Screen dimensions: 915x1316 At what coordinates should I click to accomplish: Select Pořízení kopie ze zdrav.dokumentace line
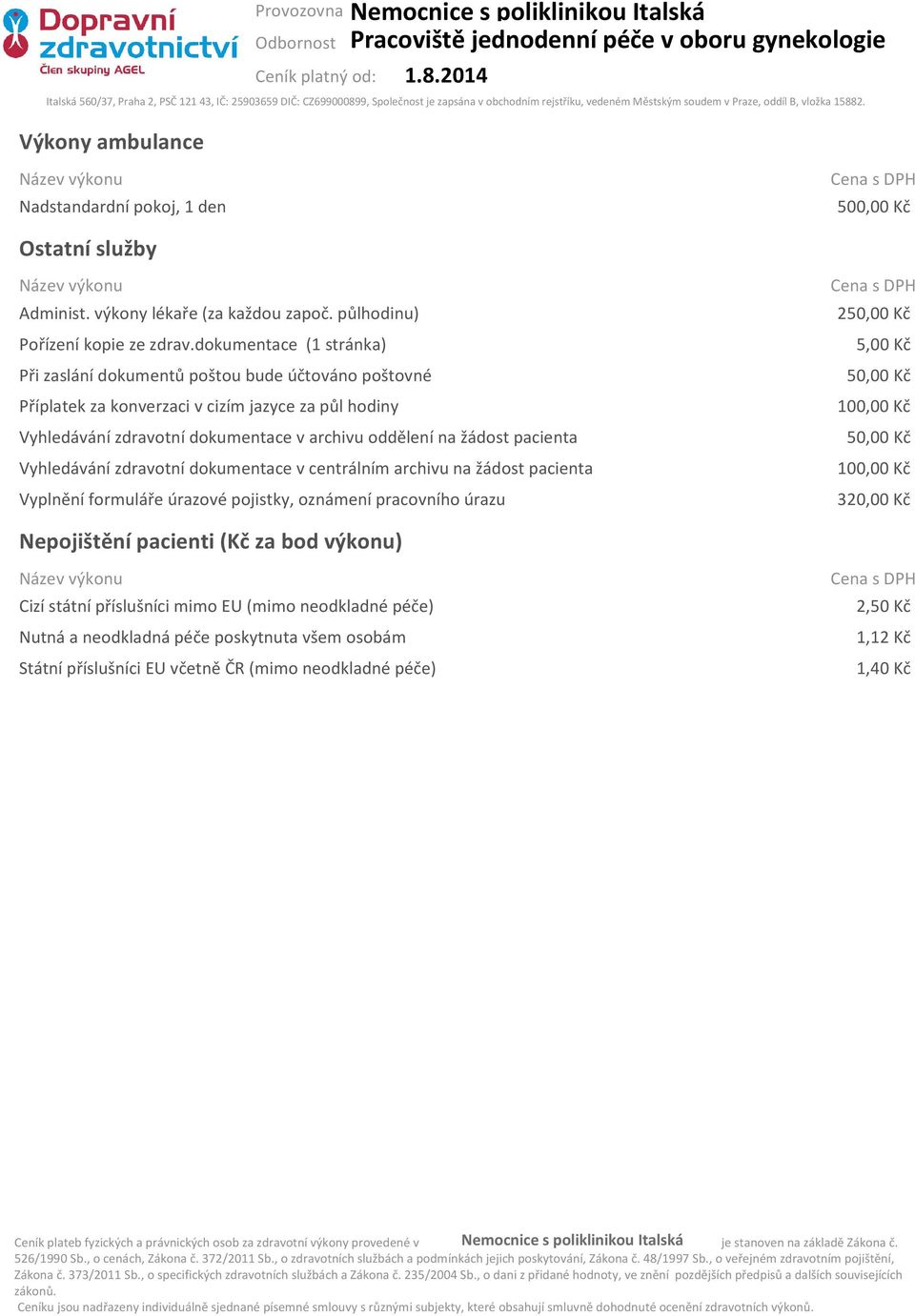[203, 345]
